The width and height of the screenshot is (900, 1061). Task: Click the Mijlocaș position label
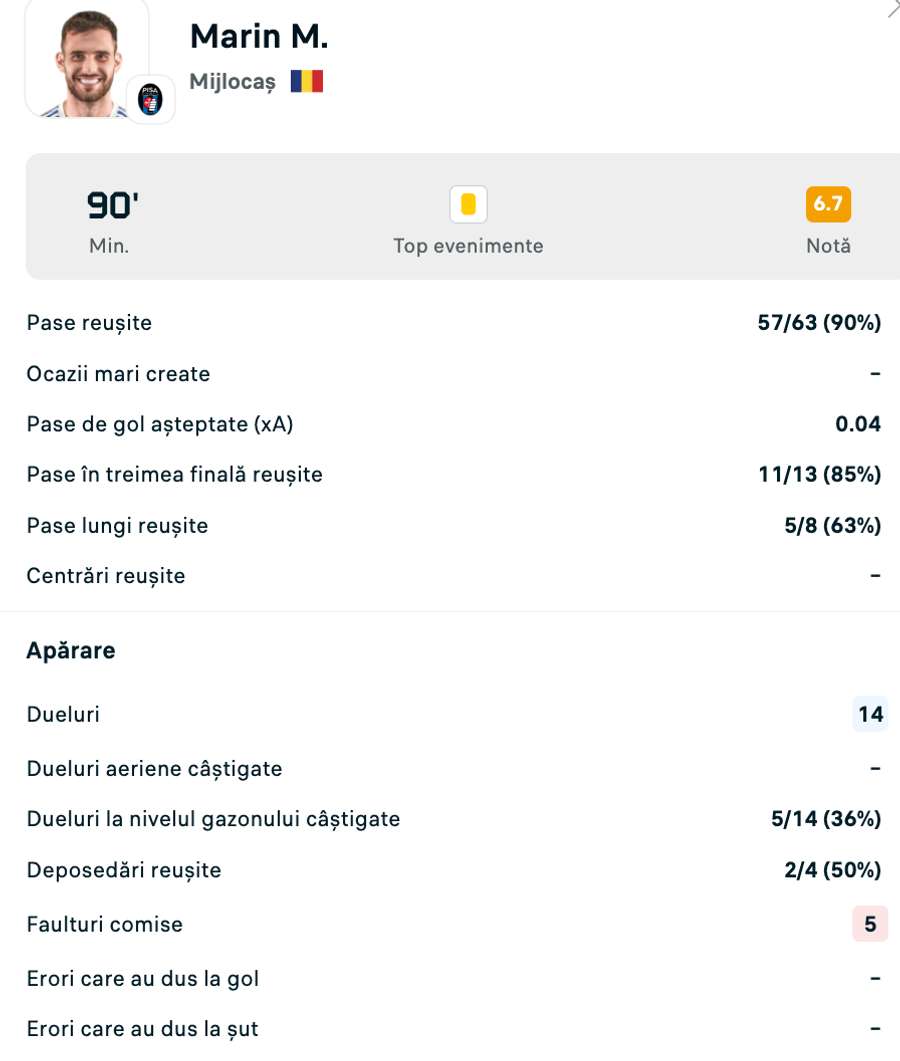click(x=232, y=82)
